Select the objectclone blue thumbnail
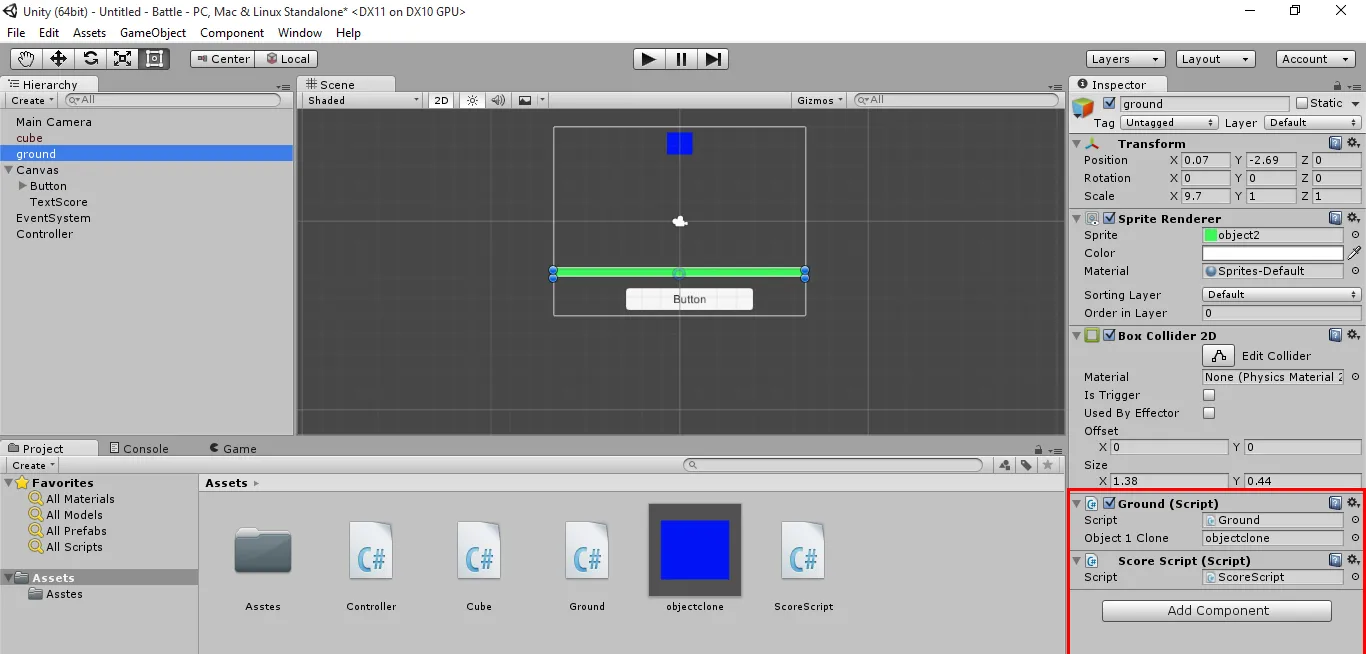 pos(695,550)
